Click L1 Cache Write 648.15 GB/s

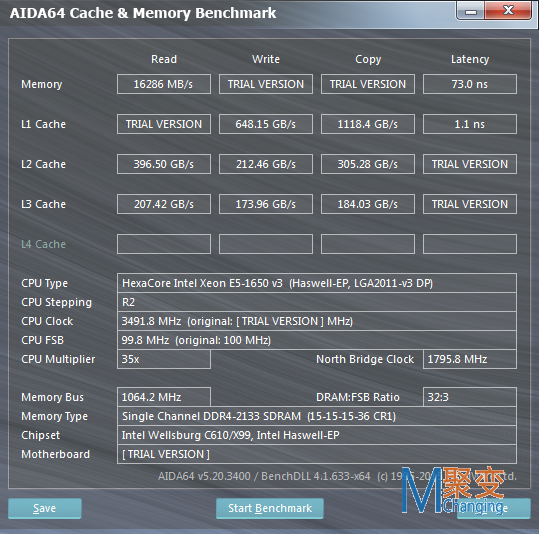(x=266, y=124)
